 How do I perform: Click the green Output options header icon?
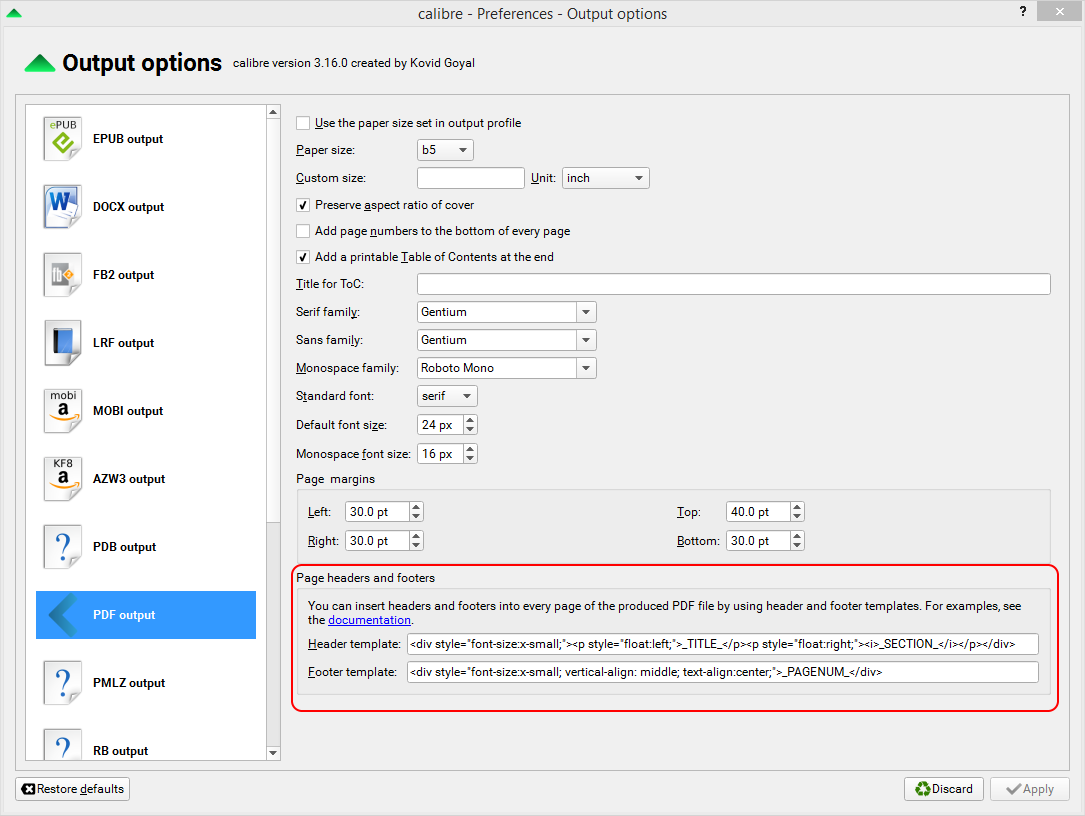click(x=39, y=63)
